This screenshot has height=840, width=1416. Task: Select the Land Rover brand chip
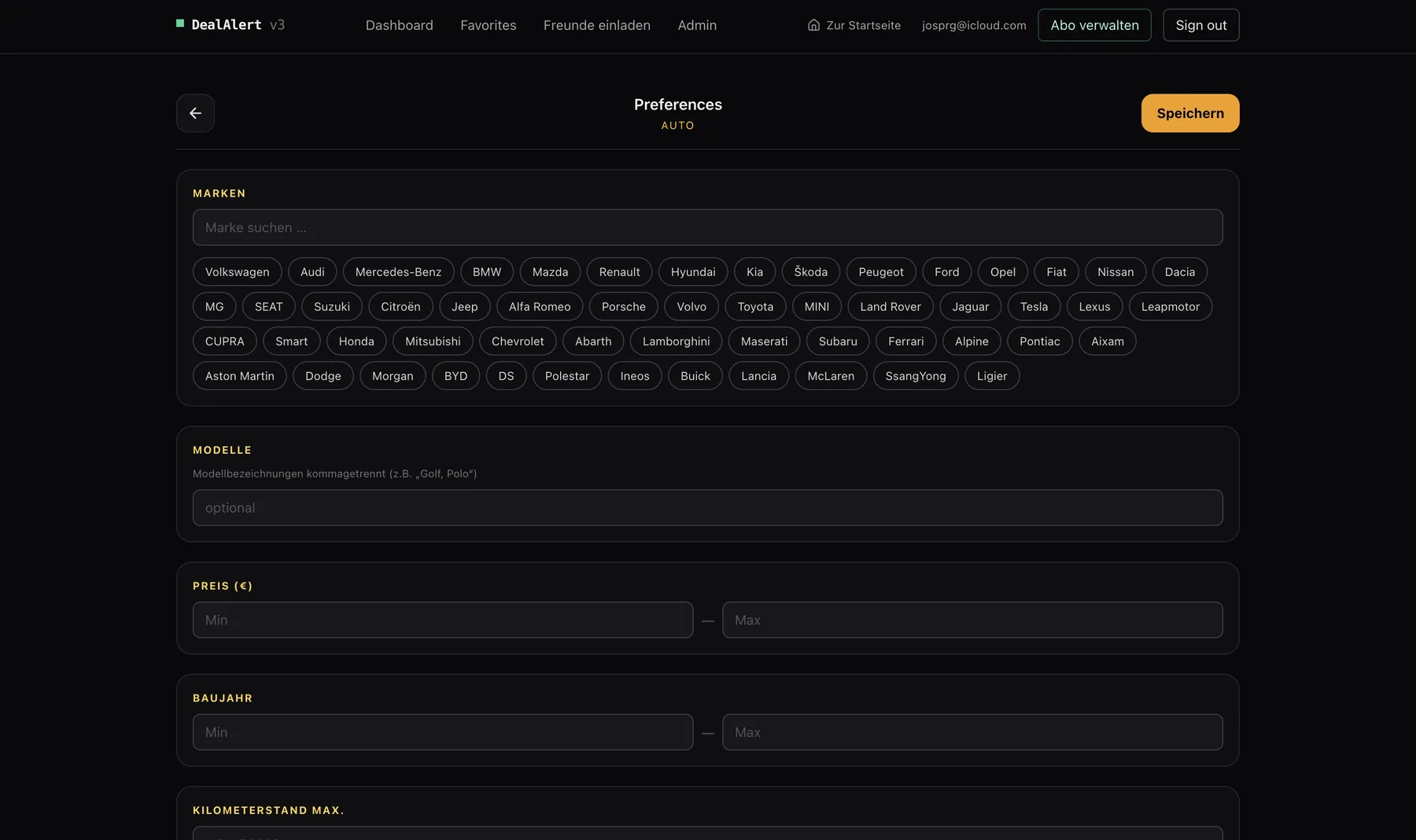pos(891,307)
